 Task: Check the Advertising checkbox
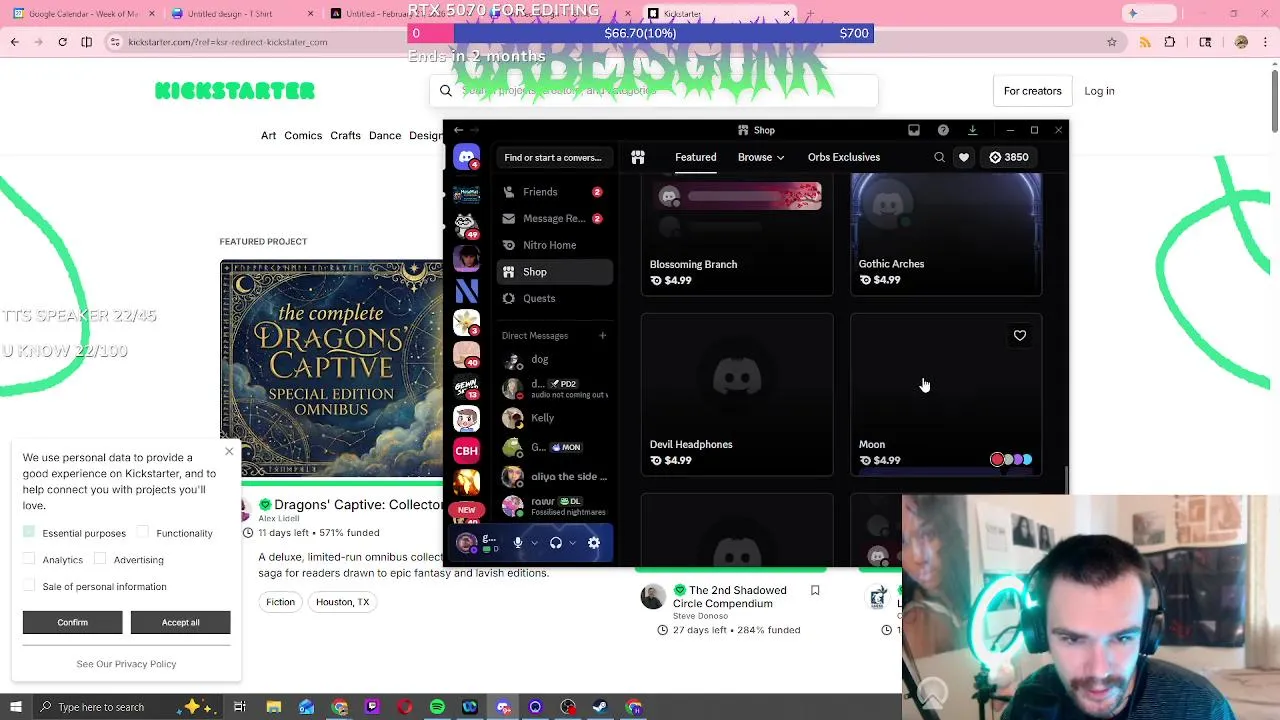point(100,559)
